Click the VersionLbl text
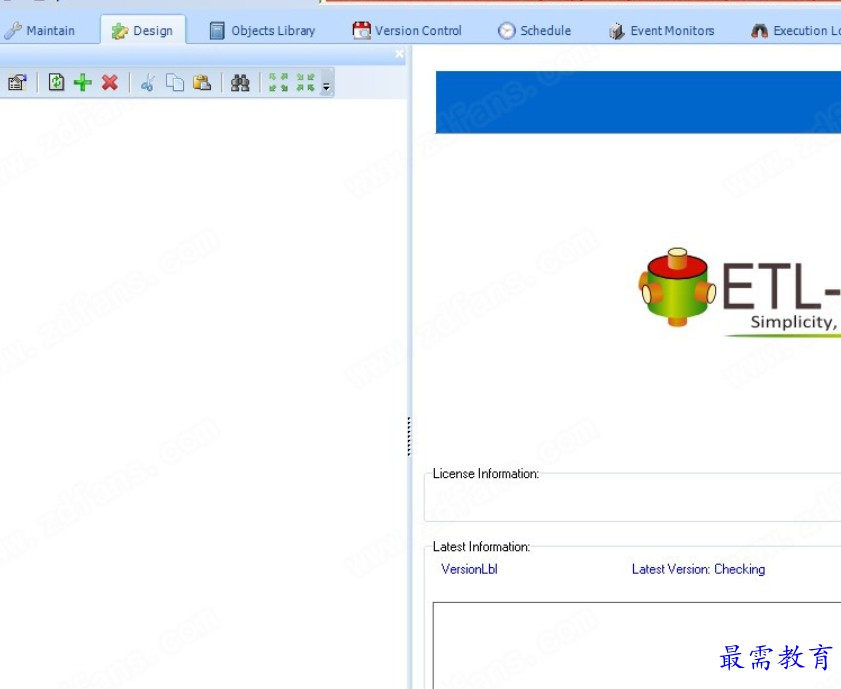This screenshot has width=841, height=689. (469, 569)
